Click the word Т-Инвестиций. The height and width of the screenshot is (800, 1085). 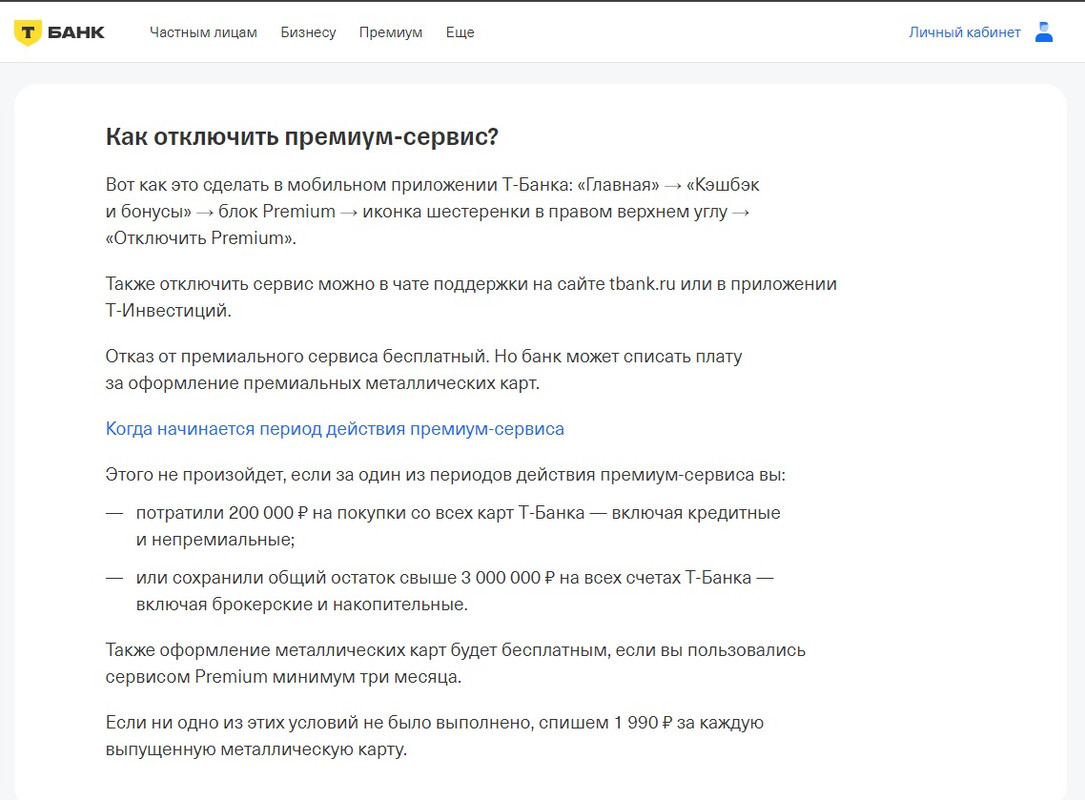coord(168,311)
